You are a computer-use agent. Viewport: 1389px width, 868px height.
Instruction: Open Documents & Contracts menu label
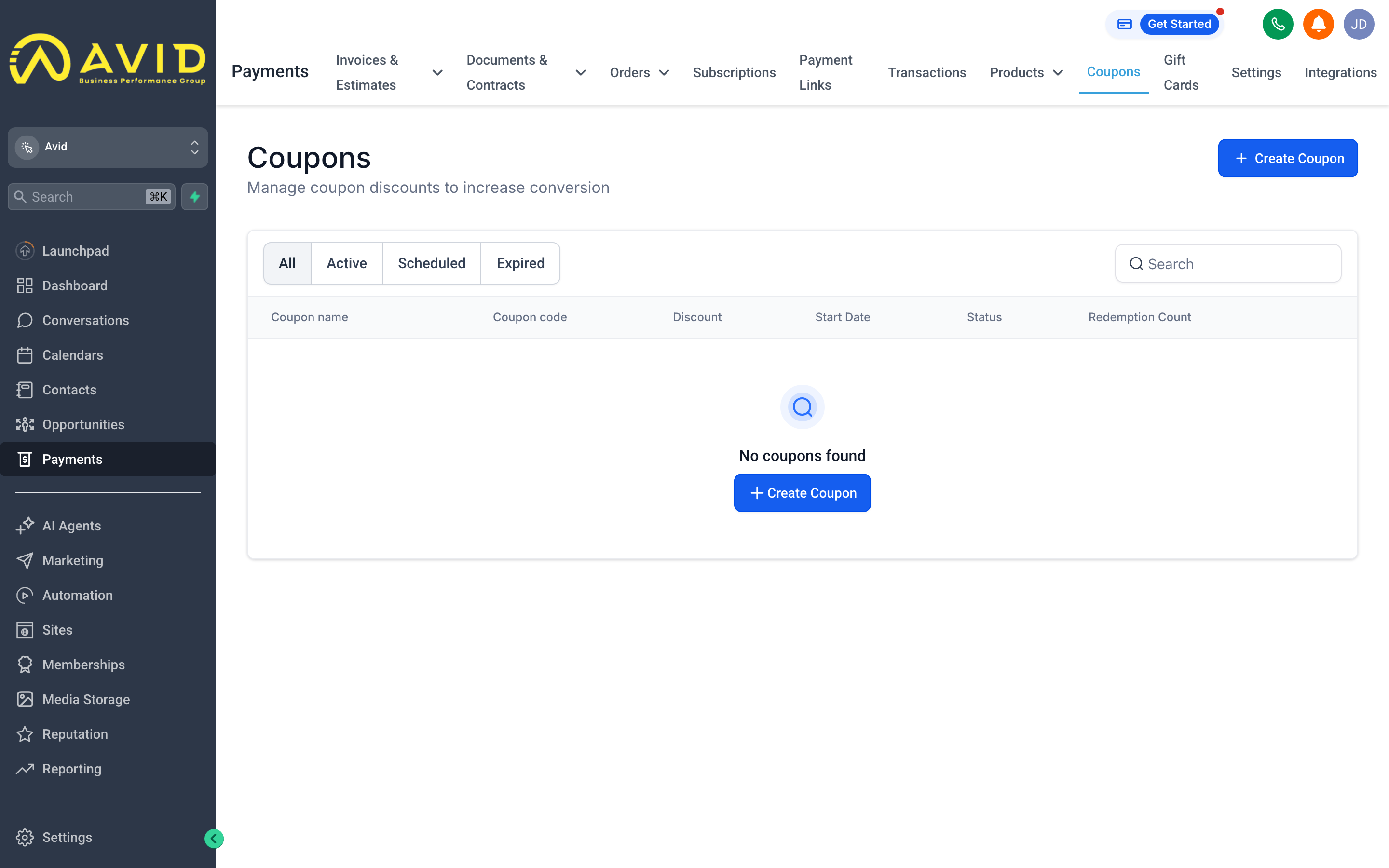click(x=506, y=73)
